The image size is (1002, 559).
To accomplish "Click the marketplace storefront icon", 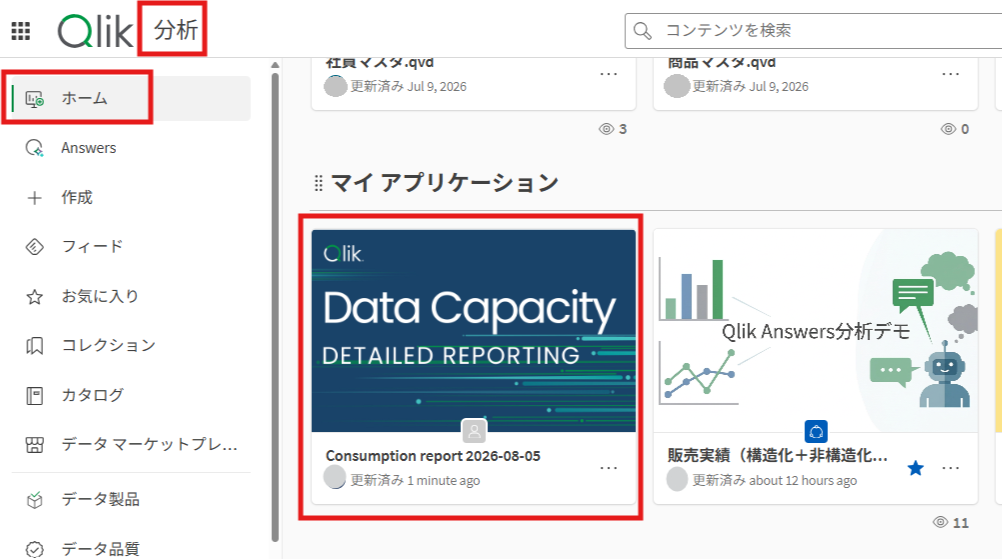I will click(35, 445).
